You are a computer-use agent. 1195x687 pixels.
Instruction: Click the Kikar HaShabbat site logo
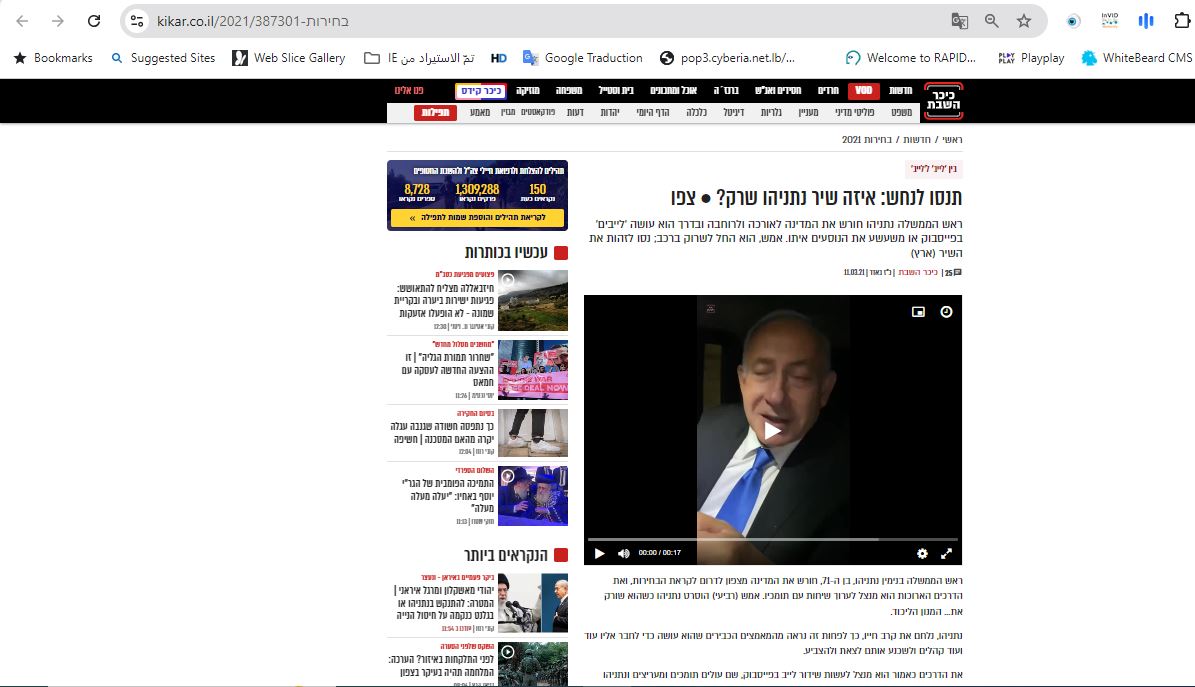click(943, 101)
